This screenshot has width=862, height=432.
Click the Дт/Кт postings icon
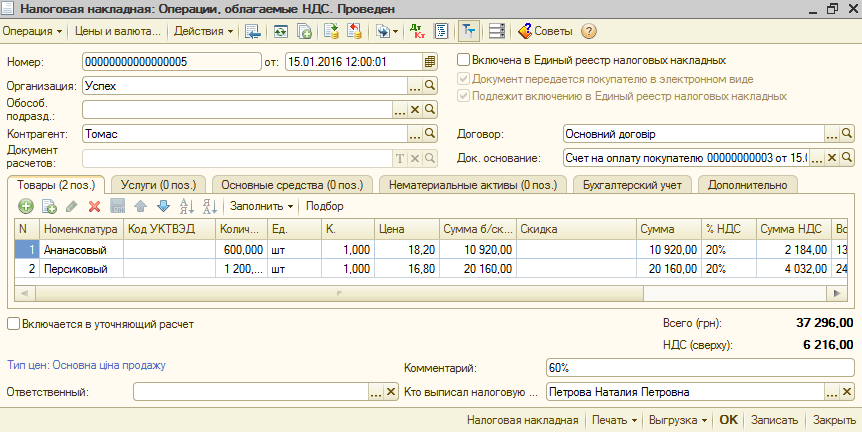[x=417, y=31]
